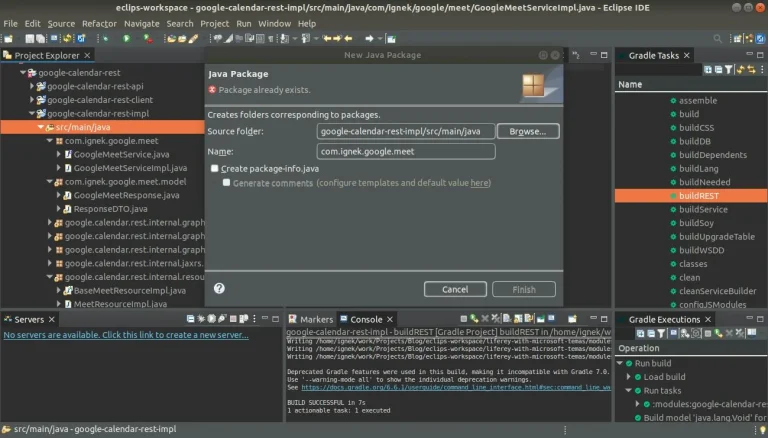Expand the google-calendar-rest-client node
The height and width of the screenshot is (438, 768).
32,100
